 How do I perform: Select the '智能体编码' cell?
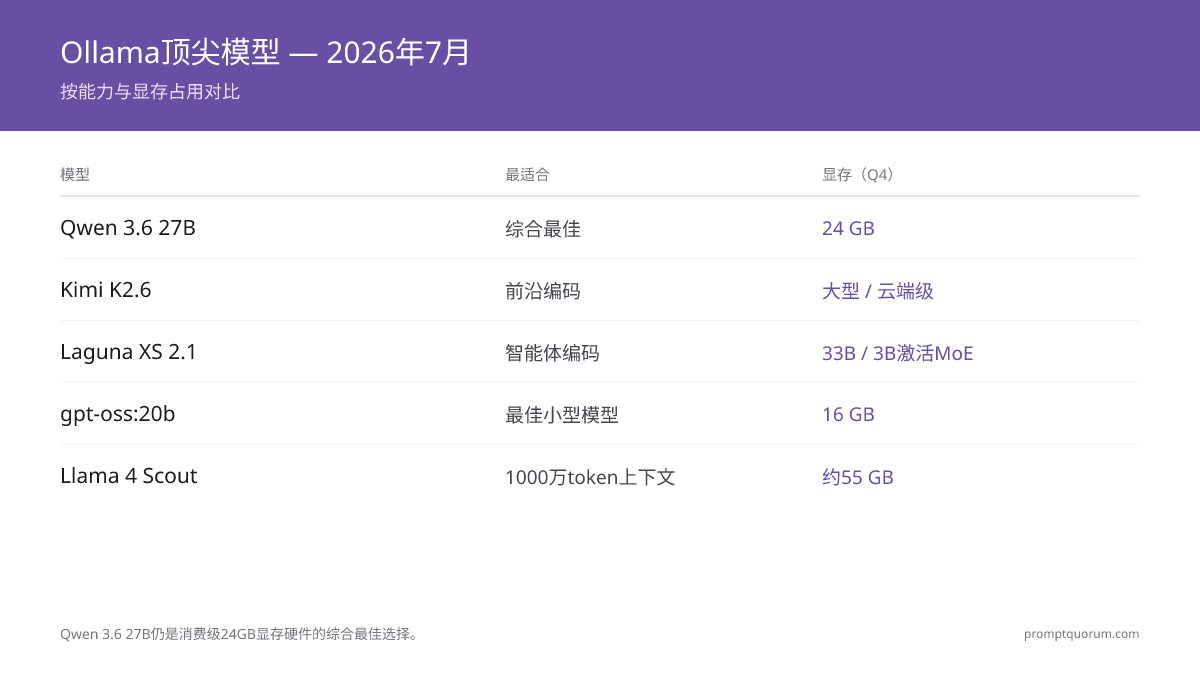tap(552, 353)
